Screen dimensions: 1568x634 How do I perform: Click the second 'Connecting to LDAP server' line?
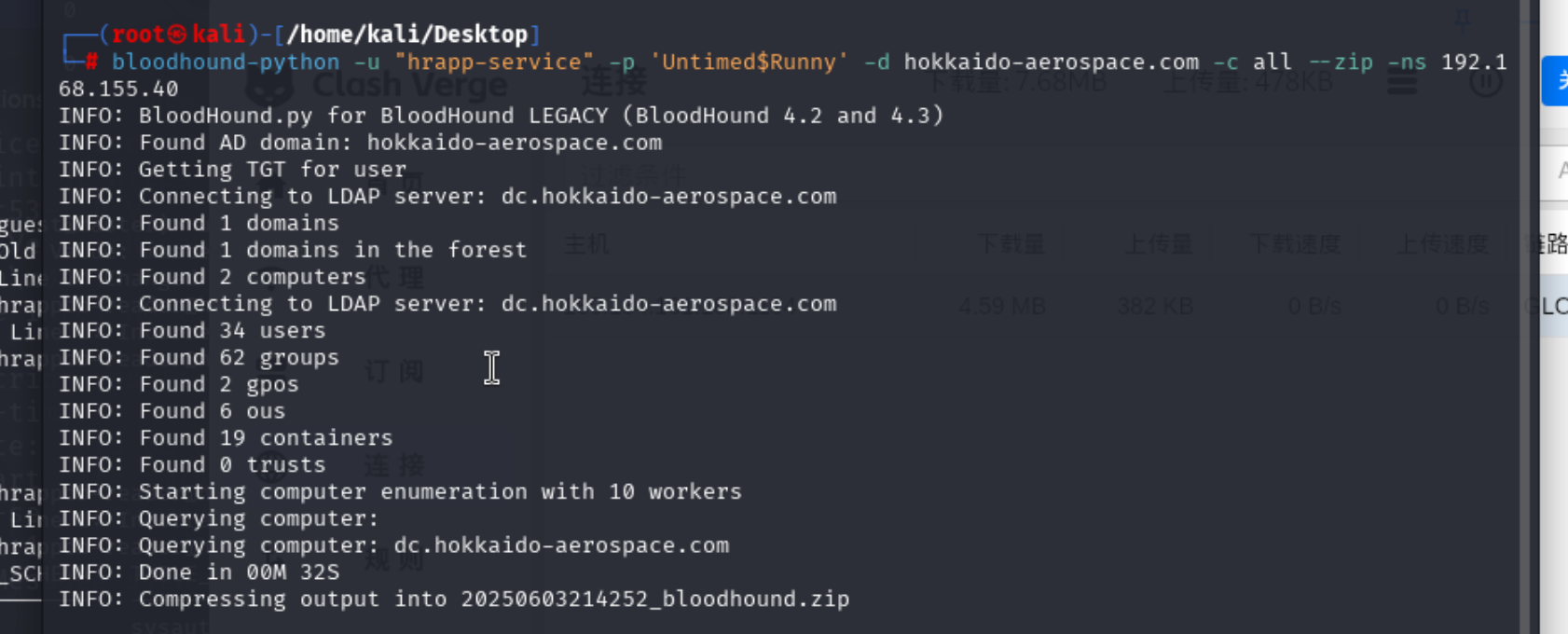(x=447, y=304)
